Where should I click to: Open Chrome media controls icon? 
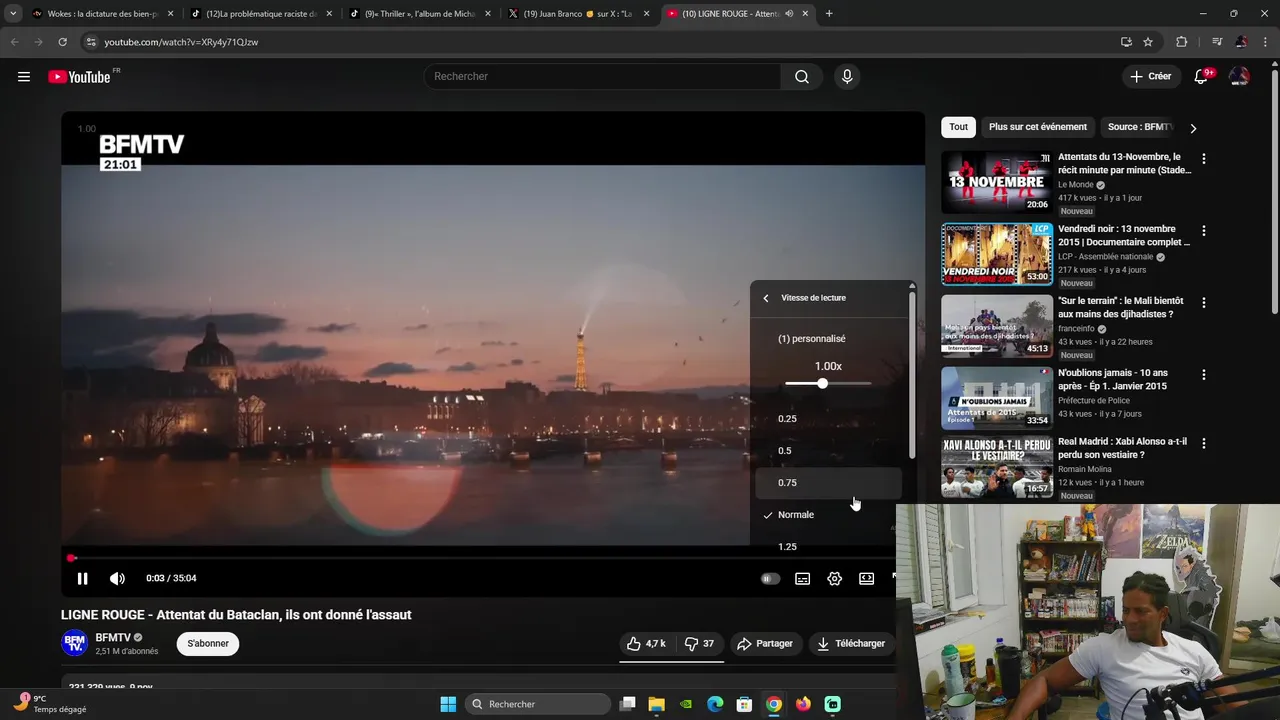pyautogui.click(x=1216, y=42)
